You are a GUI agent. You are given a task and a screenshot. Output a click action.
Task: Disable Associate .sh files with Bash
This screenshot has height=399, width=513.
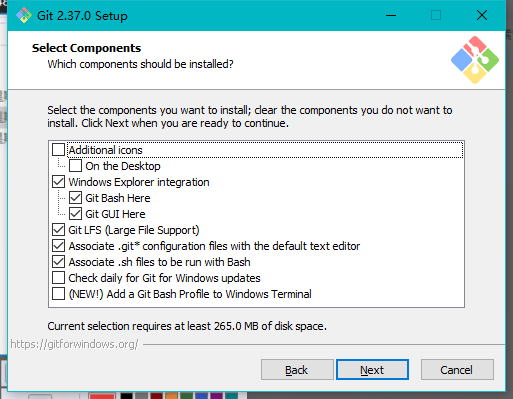pyautogui.click(x=59, y=262)
